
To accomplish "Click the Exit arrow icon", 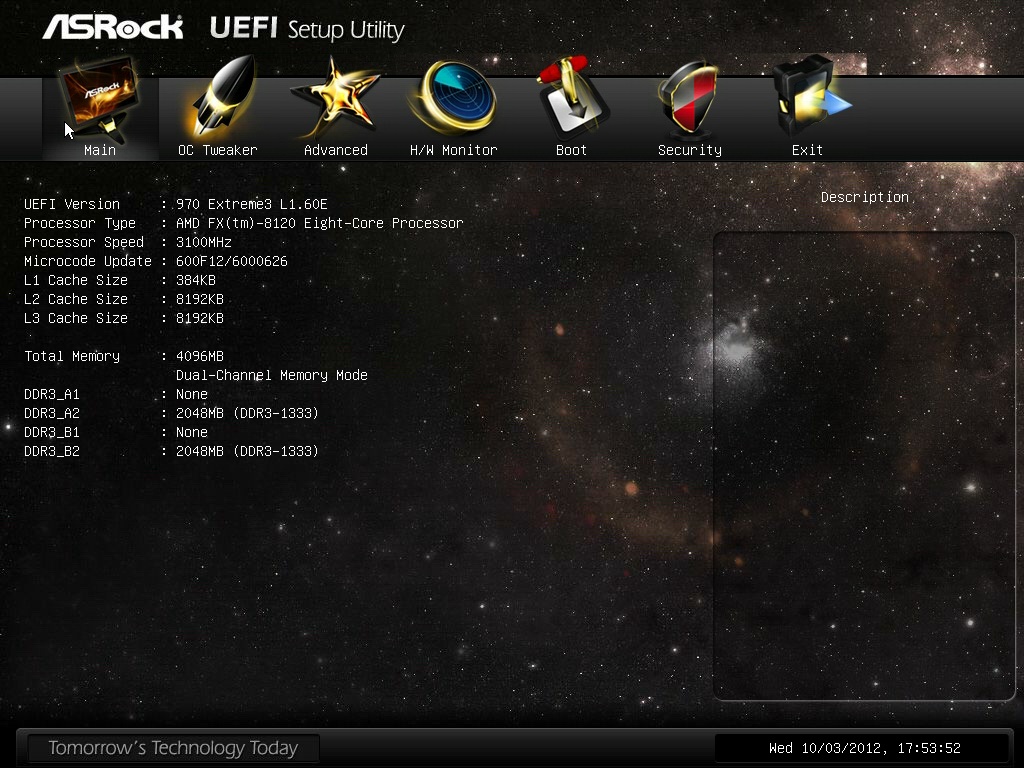I will (810, 96).
